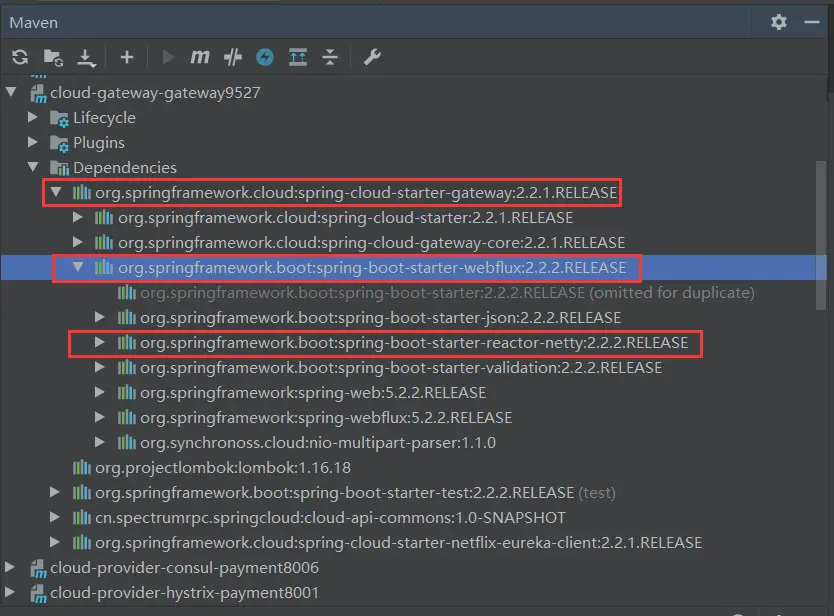
Task: Select spring-cloud-starter:2.2.1.RELEASE text
Action: point(346,218)
